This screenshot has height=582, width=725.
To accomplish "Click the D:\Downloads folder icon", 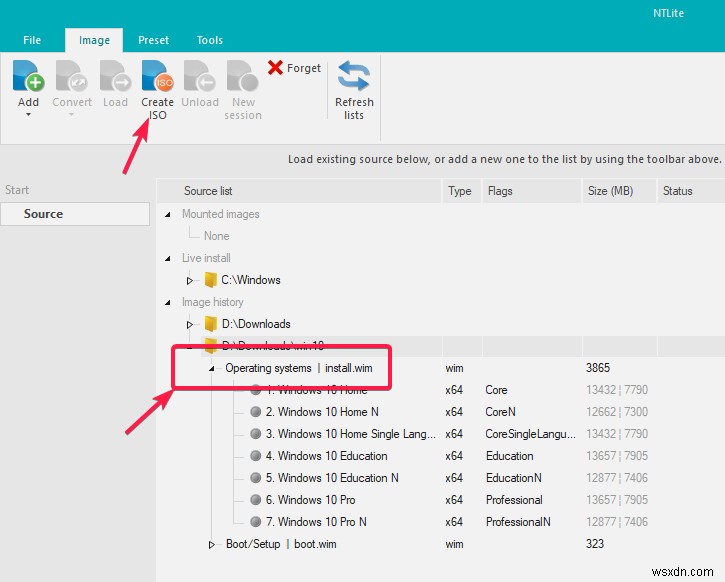I will point(210,324).
